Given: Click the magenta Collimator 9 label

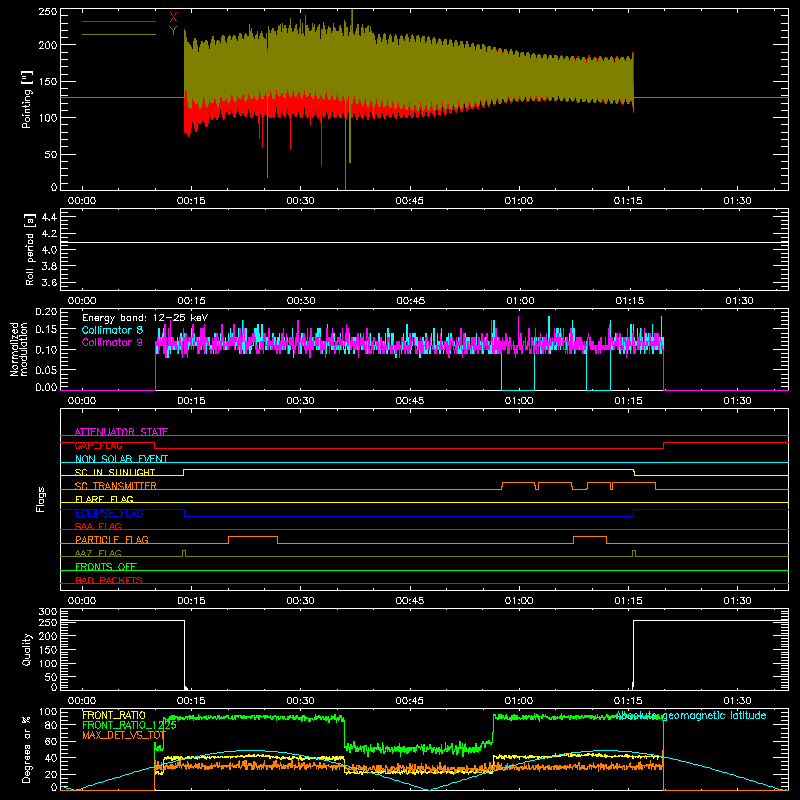Looking at the screenshot, I should 112,342.
